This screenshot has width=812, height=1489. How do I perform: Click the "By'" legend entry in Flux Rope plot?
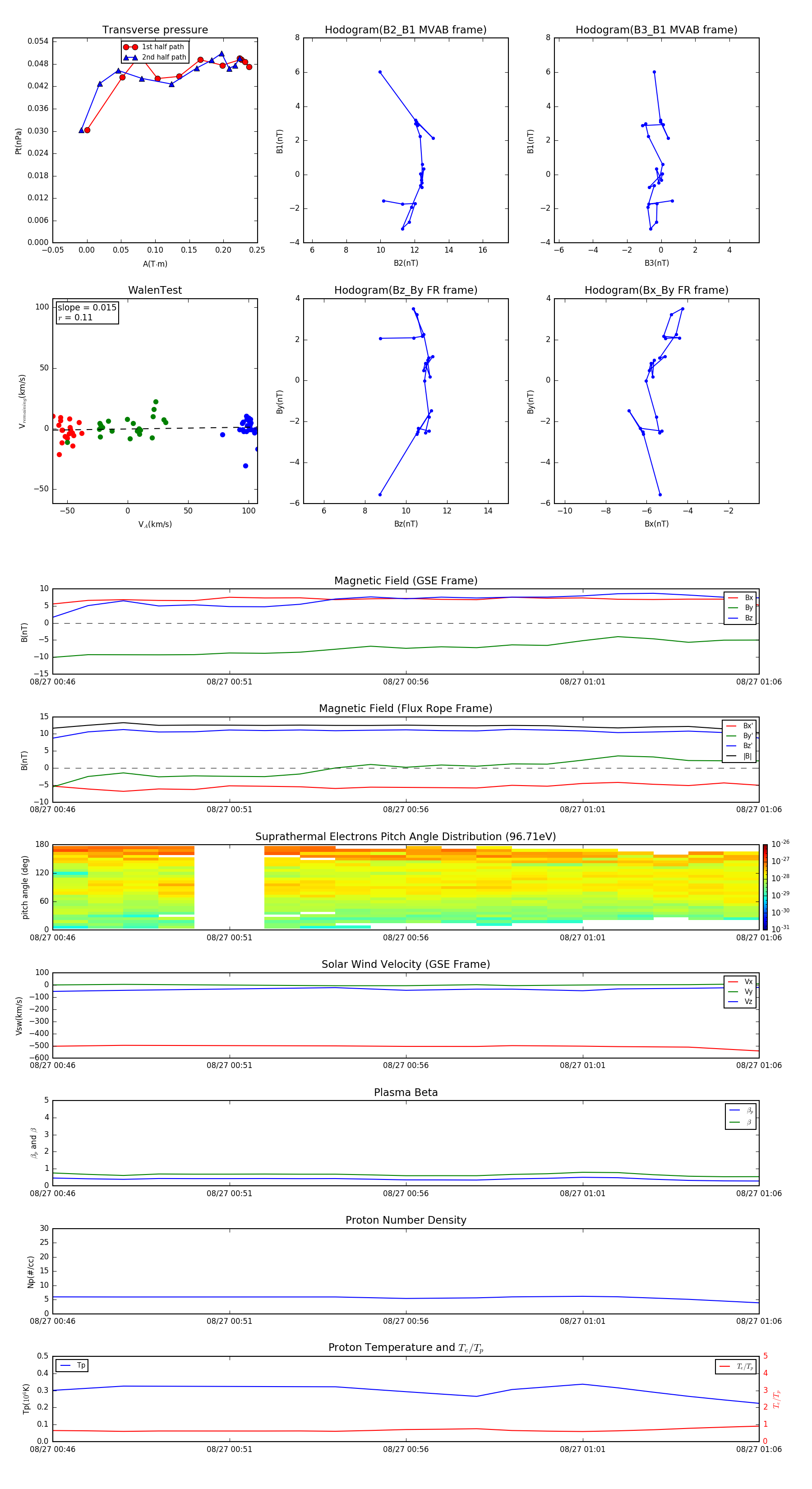pyautogui.click(x=740, y=736)
